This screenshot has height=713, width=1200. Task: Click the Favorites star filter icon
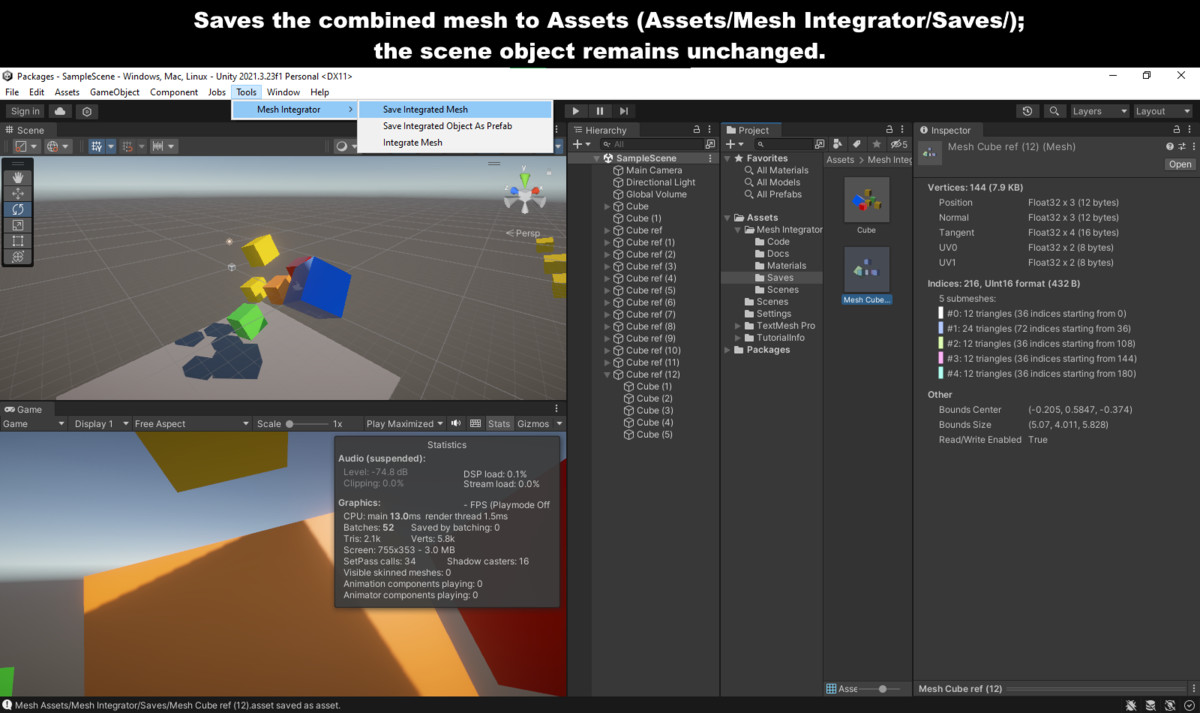click(877, 144)
